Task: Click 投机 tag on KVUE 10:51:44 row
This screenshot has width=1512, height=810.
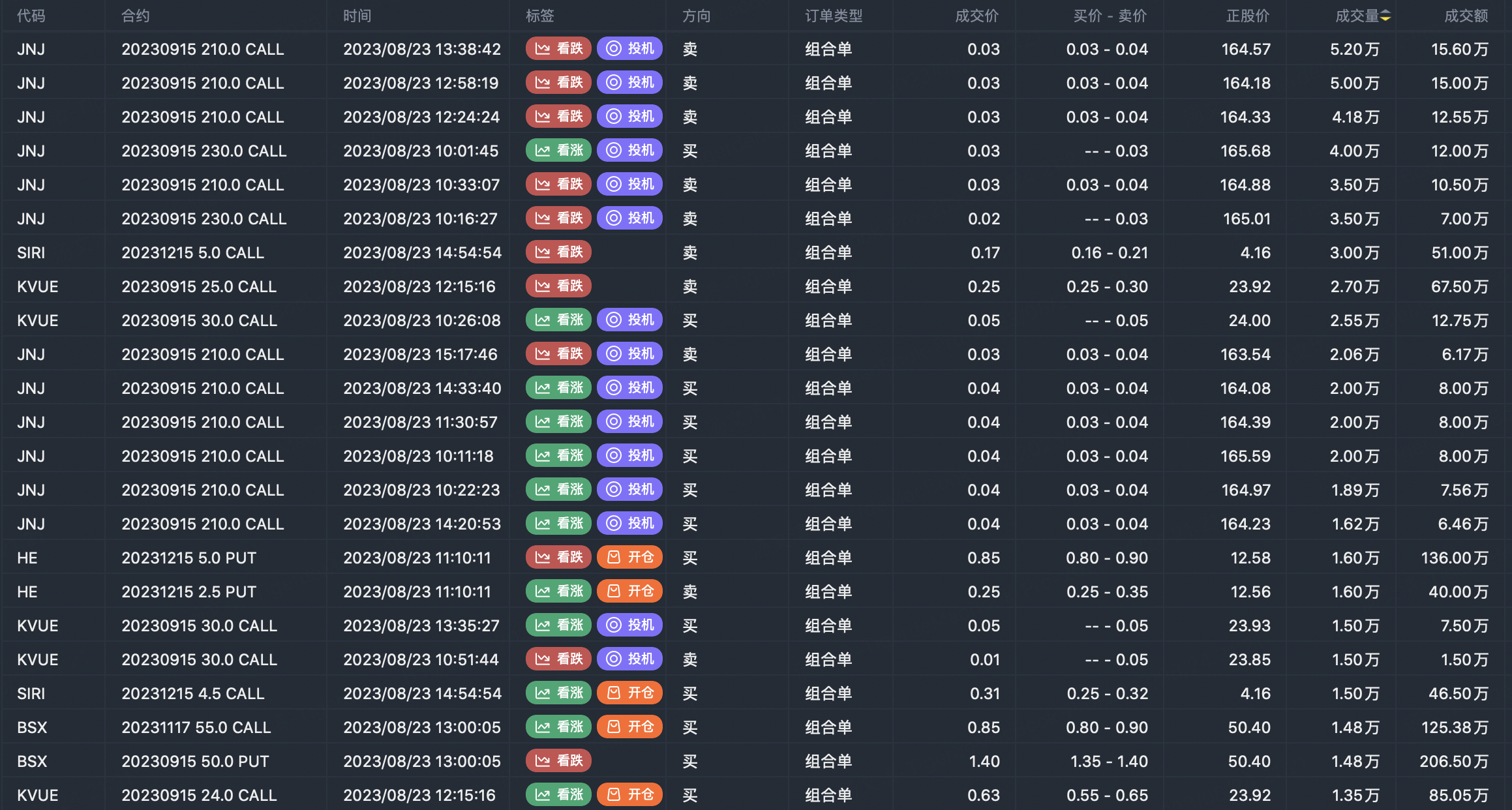Action: tap(629, 659)
